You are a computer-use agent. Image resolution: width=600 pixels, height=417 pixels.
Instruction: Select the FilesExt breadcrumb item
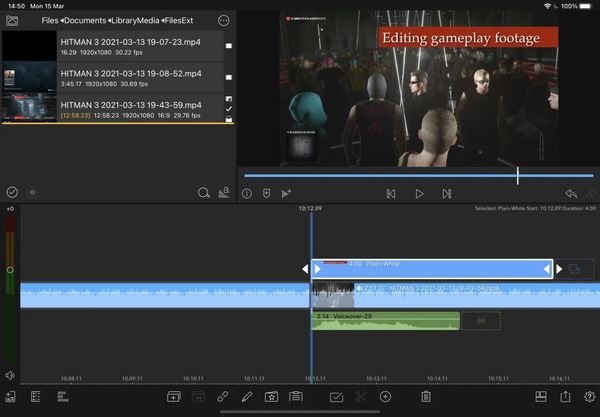pos(179,21)
